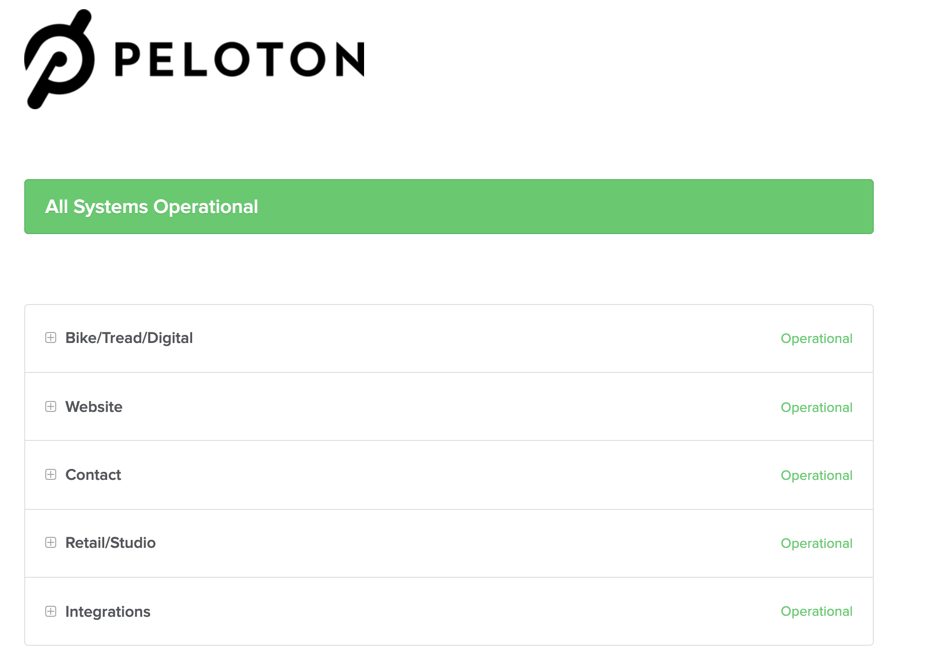This screenshot has width=929, height=659.
Task: Expand the Integrations plus icon
Action: [51, 612]
